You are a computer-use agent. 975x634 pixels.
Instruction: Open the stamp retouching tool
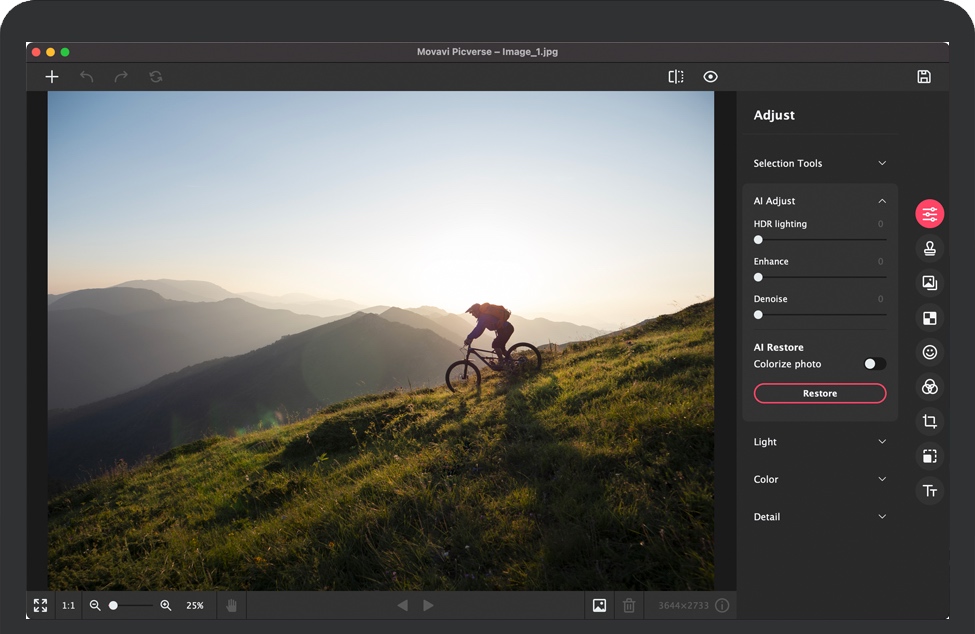(930, 248)
